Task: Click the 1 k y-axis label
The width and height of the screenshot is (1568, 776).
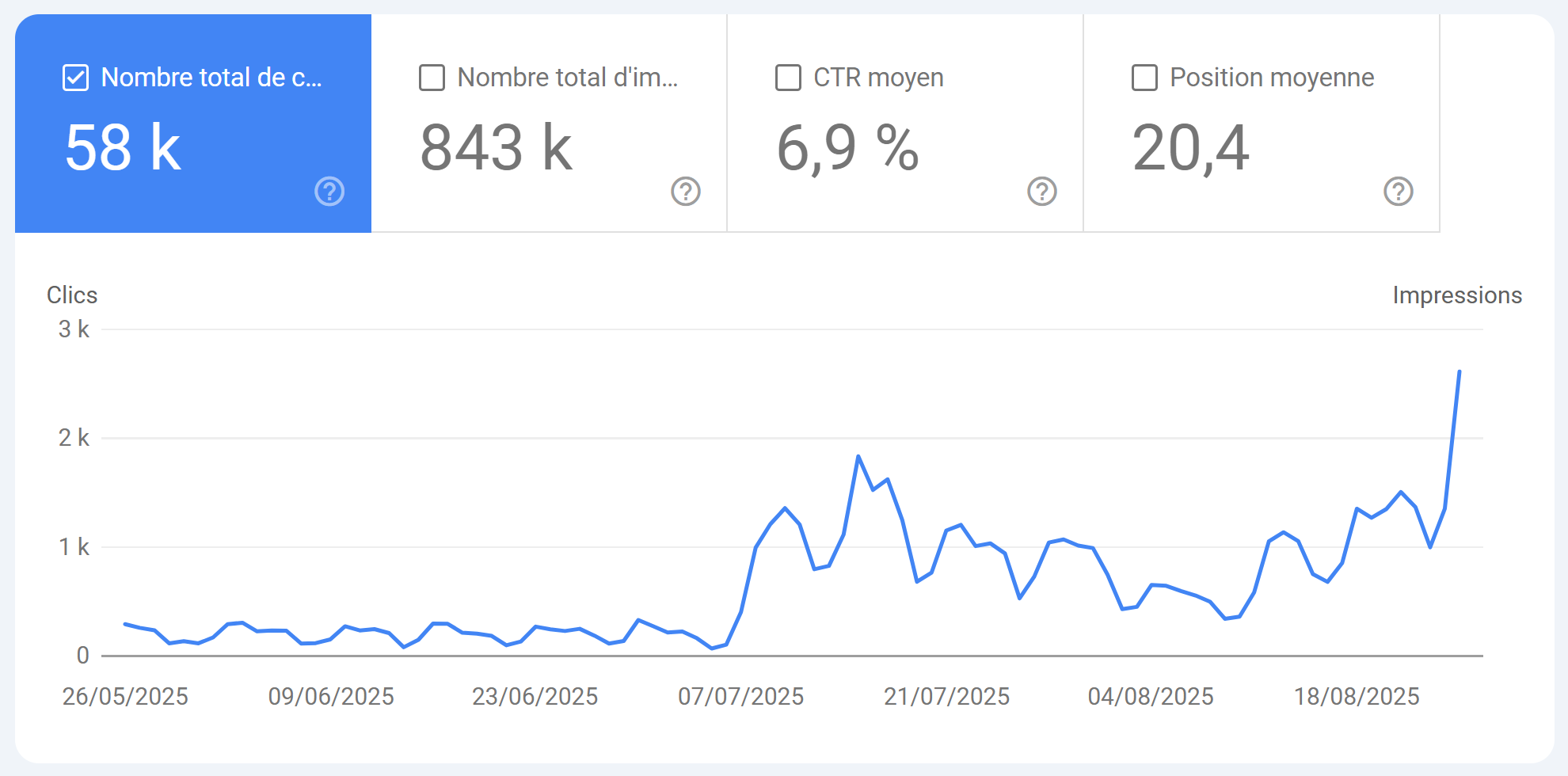Action: click(74, 546)
